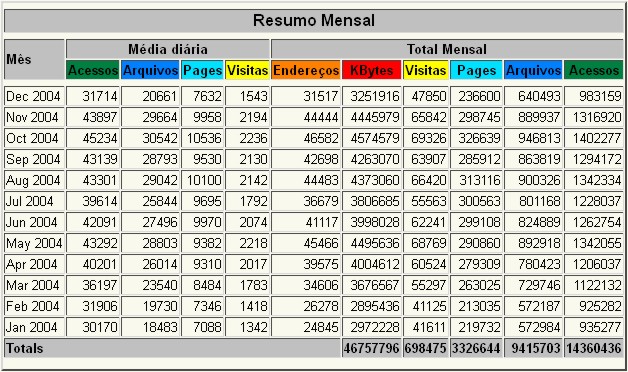Viewport: 628px width, 372px height.
Task: Click the Total Mensal group header
Action: point(447,49)
